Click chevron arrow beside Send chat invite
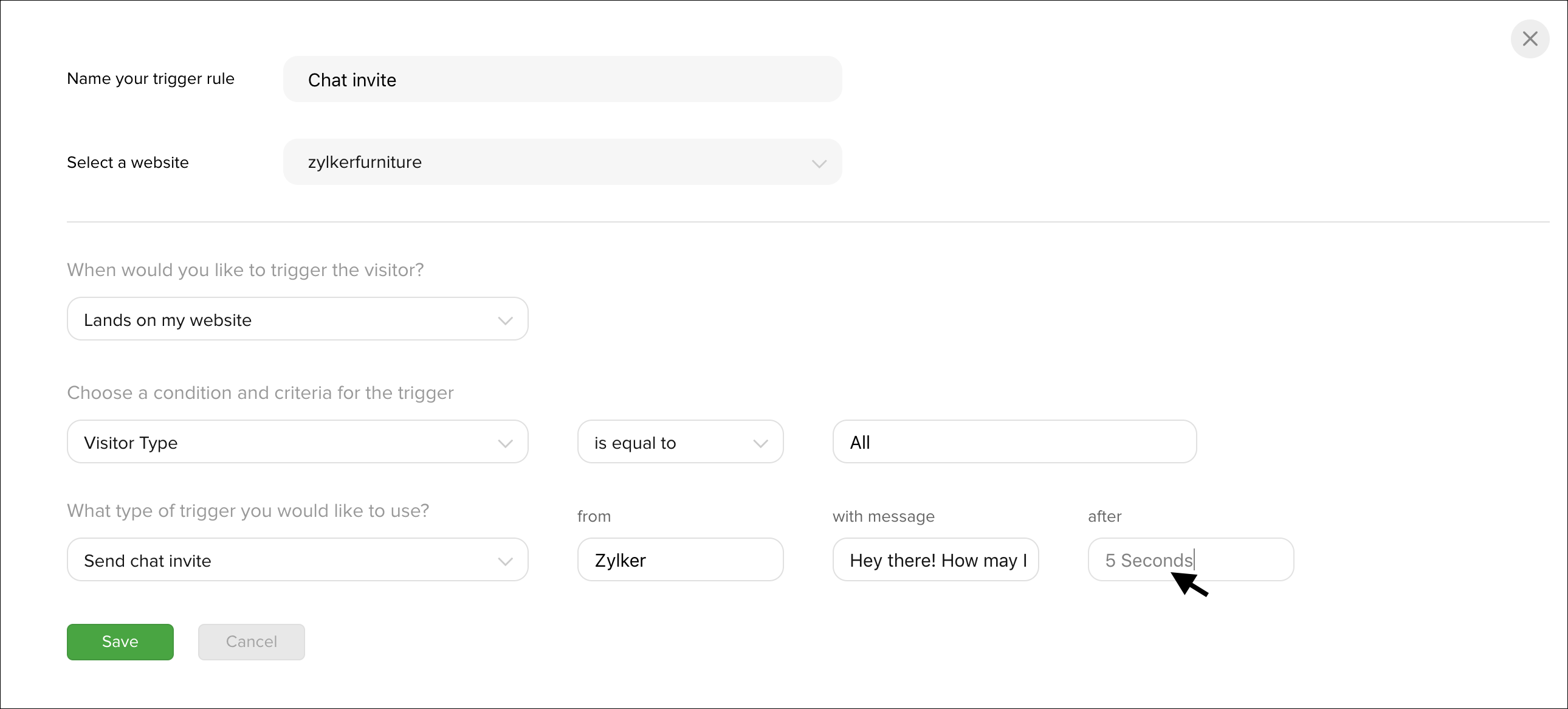1568x709 pixels. pyautogui.click(x=505, y=561)
